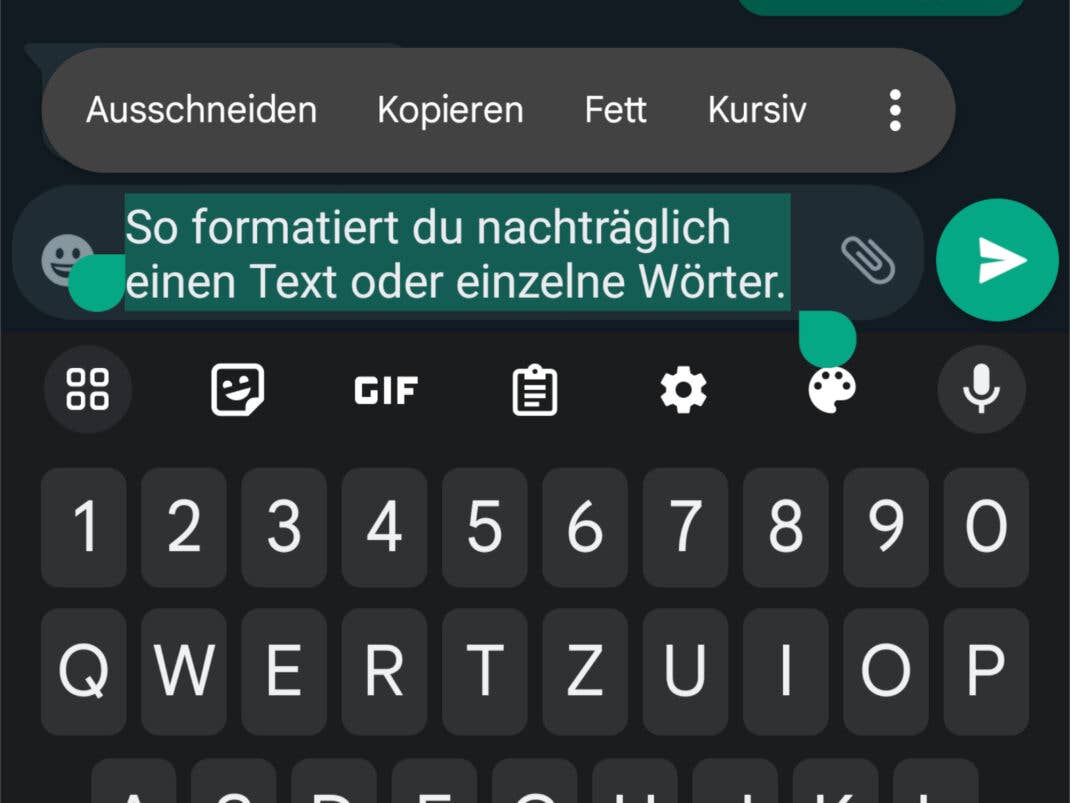The width and height of the screenshot is (1070, 803).
Task: Open the GIF search on keyboard
Action: [386, 391]
